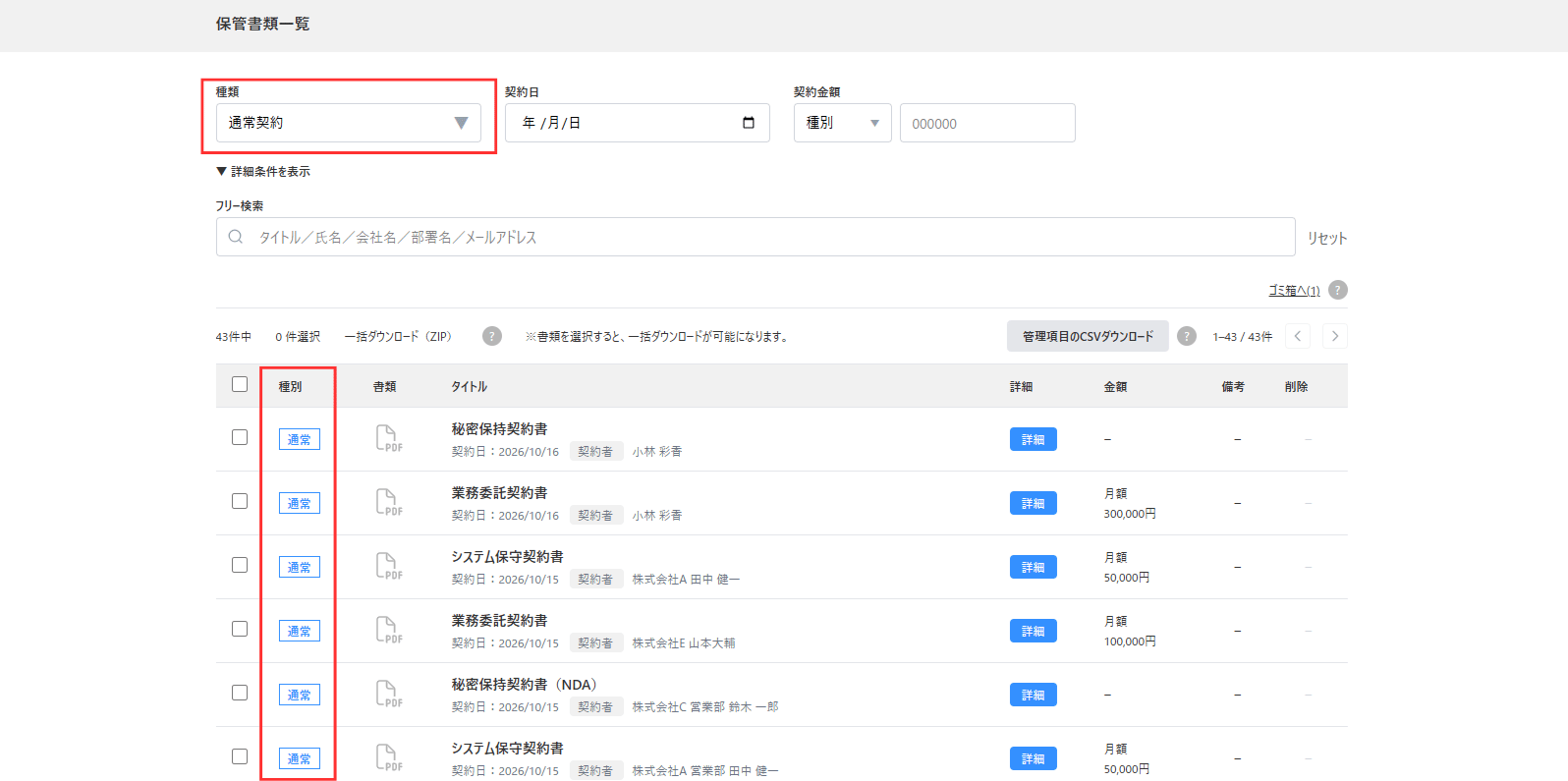
Task: Click 詳細 button for 業務委託契約書 100,000円 row
Action: 1034,631
